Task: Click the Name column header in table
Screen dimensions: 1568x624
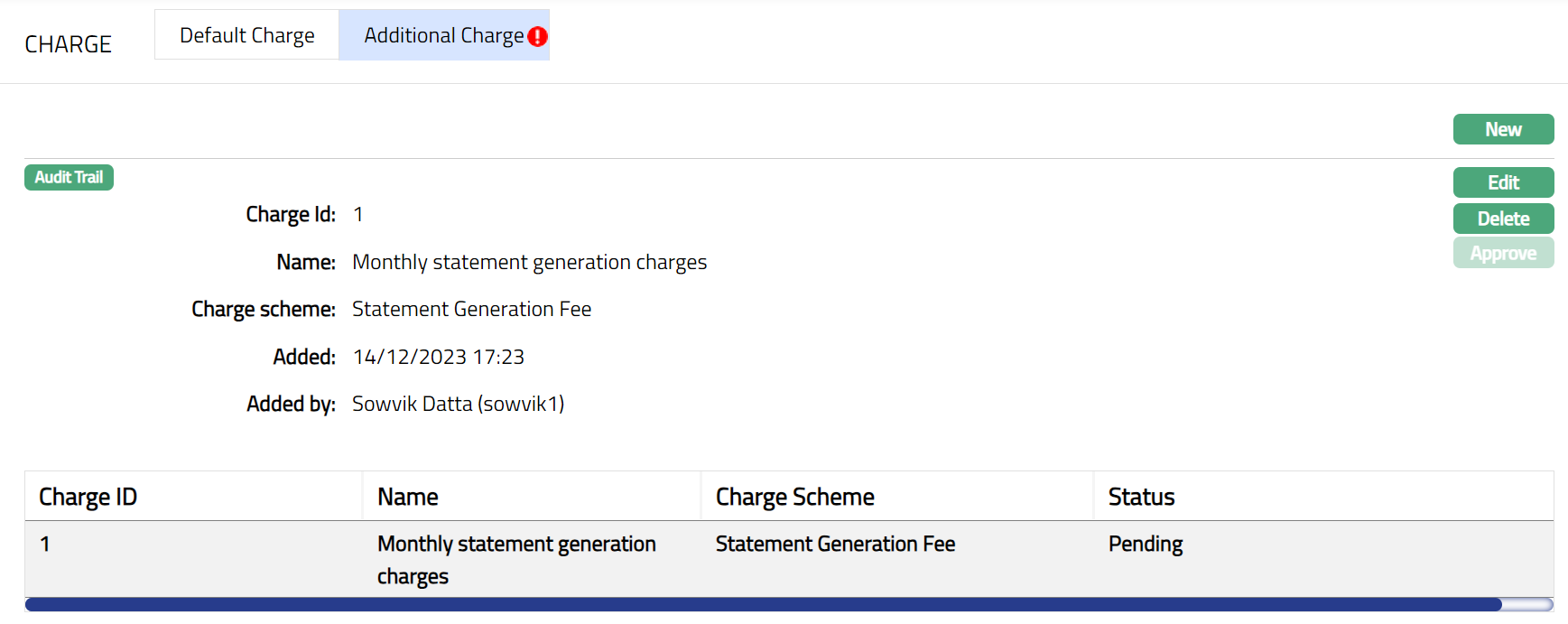Action: (407, 497)
